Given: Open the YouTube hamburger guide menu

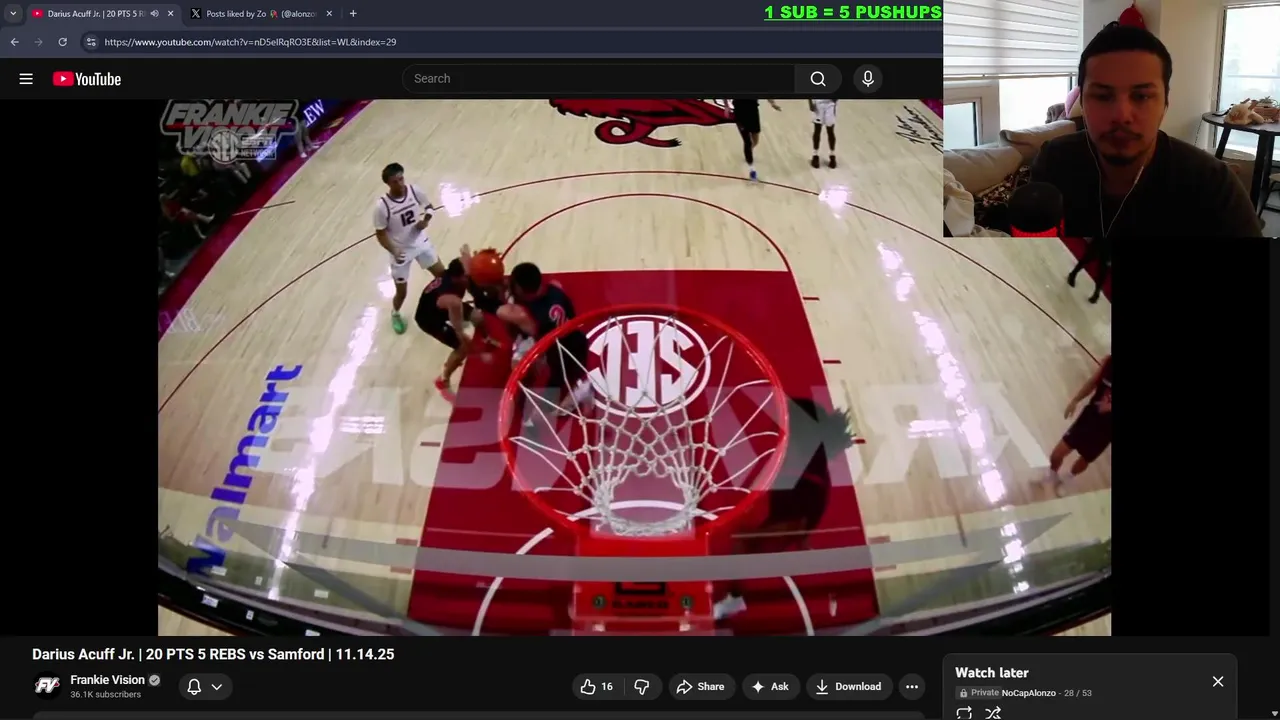Looking at the screenshot, I should [26, 79].
